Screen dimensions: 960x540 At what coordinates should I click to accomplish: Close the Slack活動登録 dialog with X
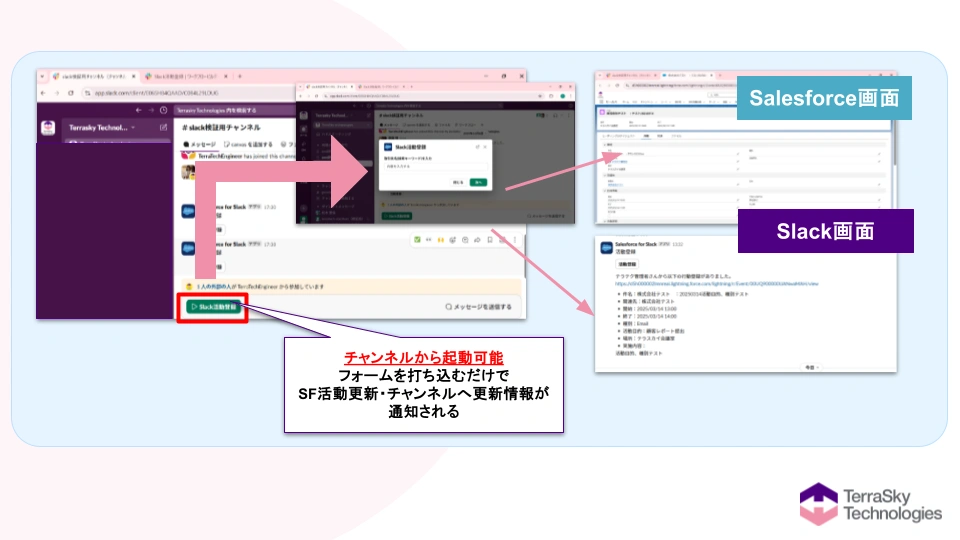pyautogui.click(x=486, y=147)
